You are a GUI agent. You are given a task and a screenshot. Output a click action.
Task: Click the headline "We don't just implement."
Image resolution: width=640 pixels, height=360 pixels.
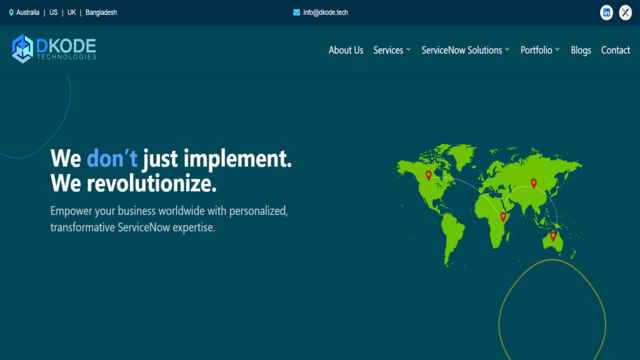click(x=171, y=158)
